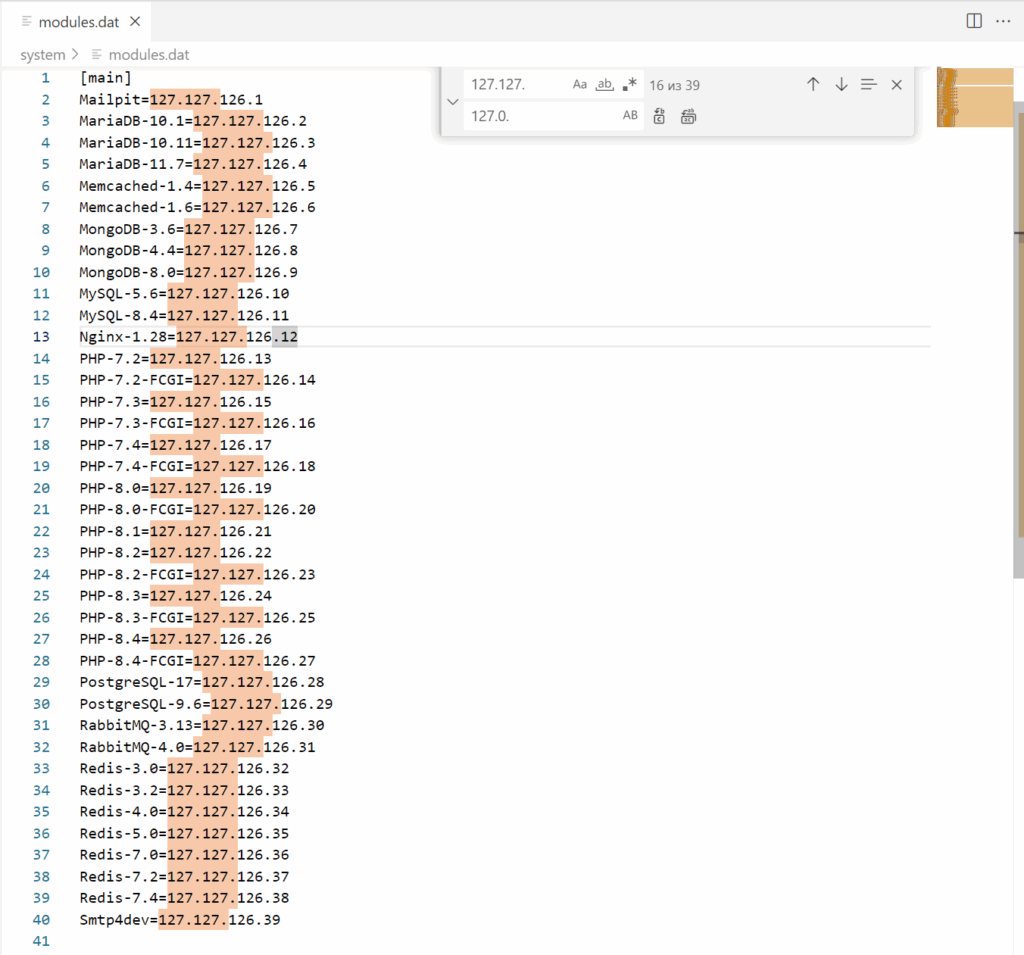Click the [main] section line
Screen dimensions: 1024x955
coord(105,78)
